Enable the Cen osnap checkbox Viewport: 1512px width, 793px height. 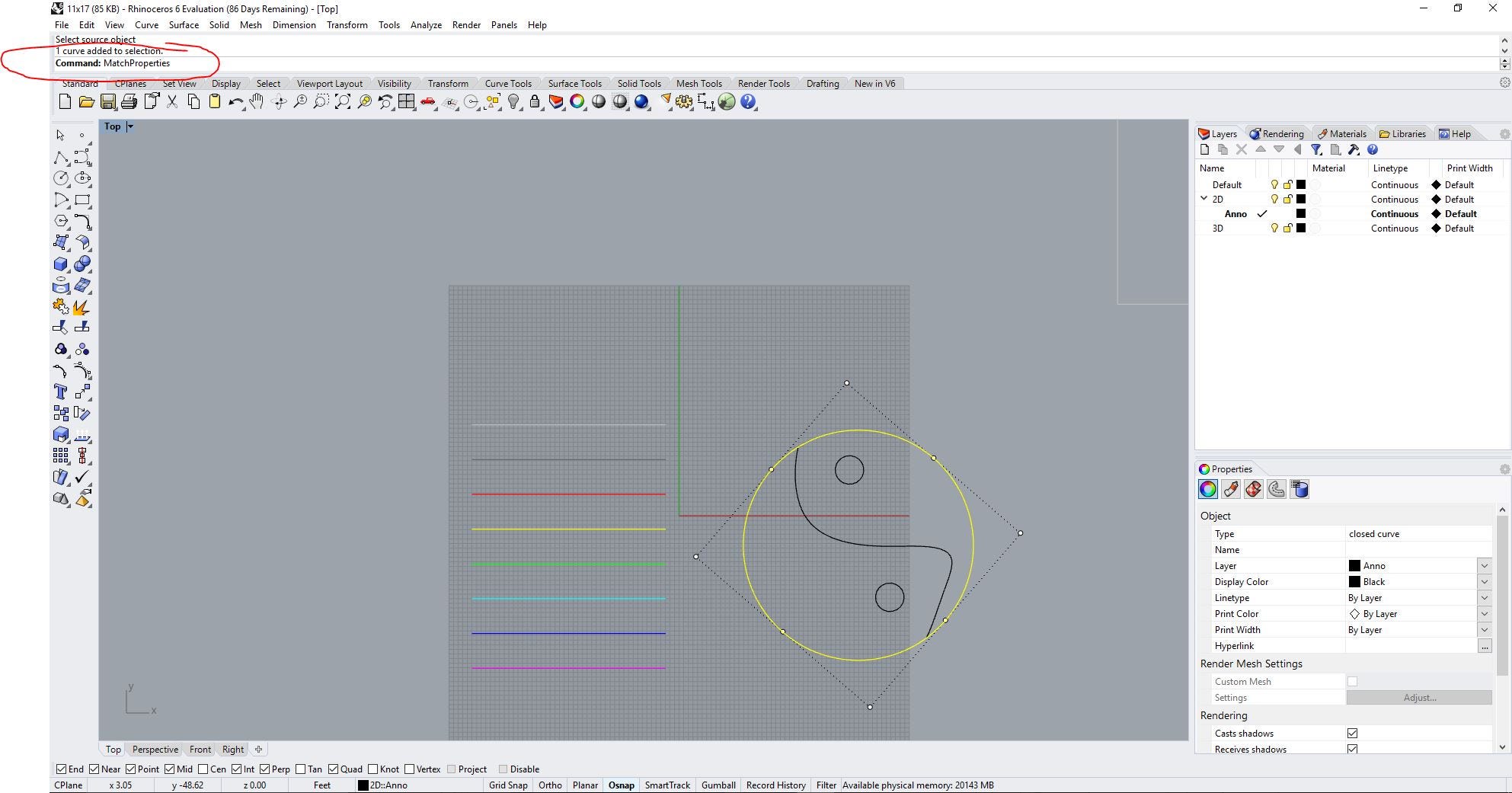point(203,769)
